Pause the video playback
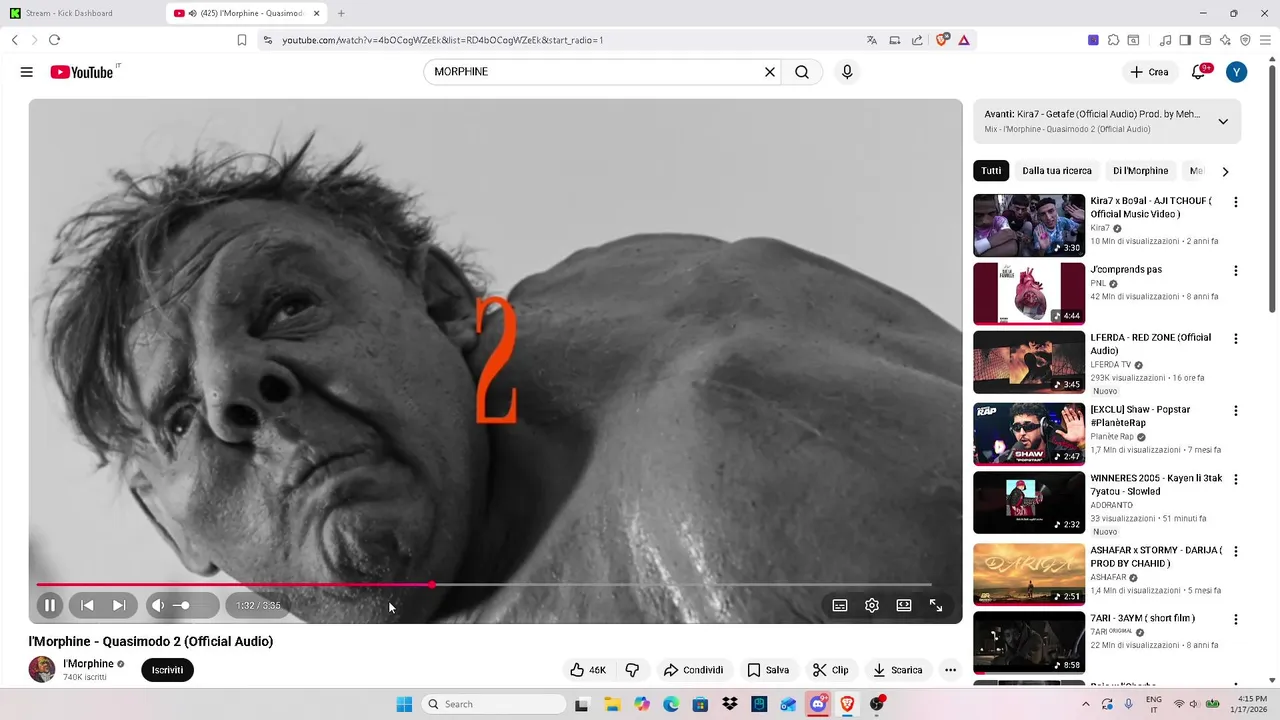Screen dimensions: 1280x720 tap(49, 605)
